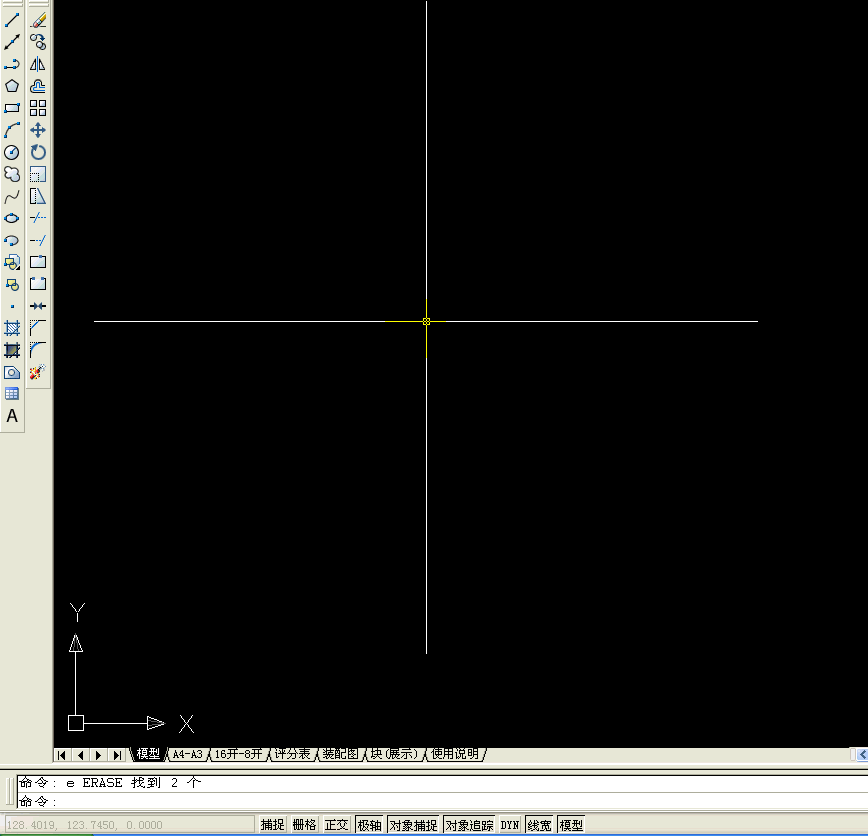Go to previous layout tab arrow
The image size is (868, 836).
(x=80, y=755)
